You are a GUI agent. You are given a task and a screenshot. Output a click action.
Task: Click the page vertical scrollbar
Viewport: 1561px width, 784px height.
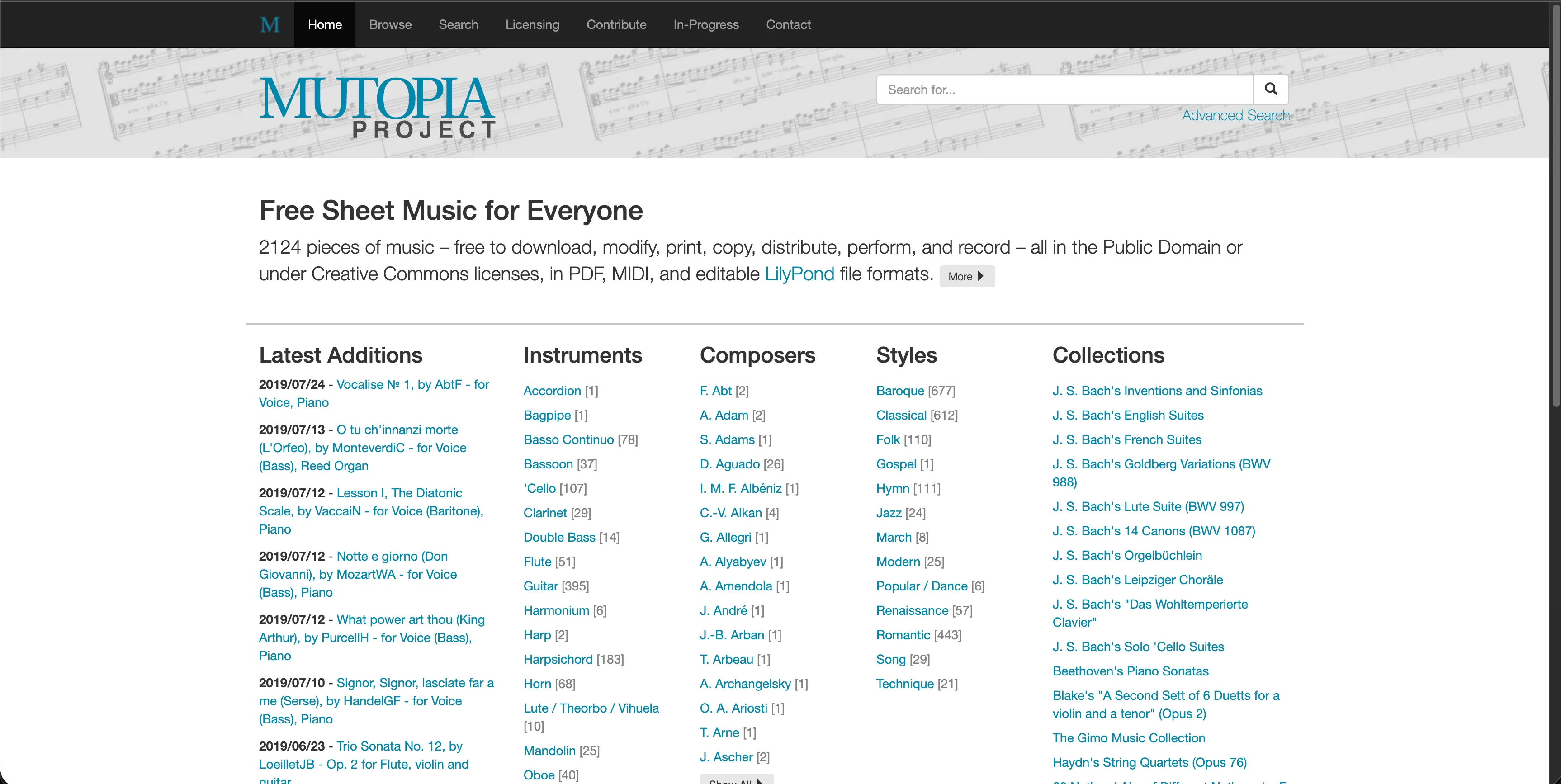click(x=1555, y=206)
